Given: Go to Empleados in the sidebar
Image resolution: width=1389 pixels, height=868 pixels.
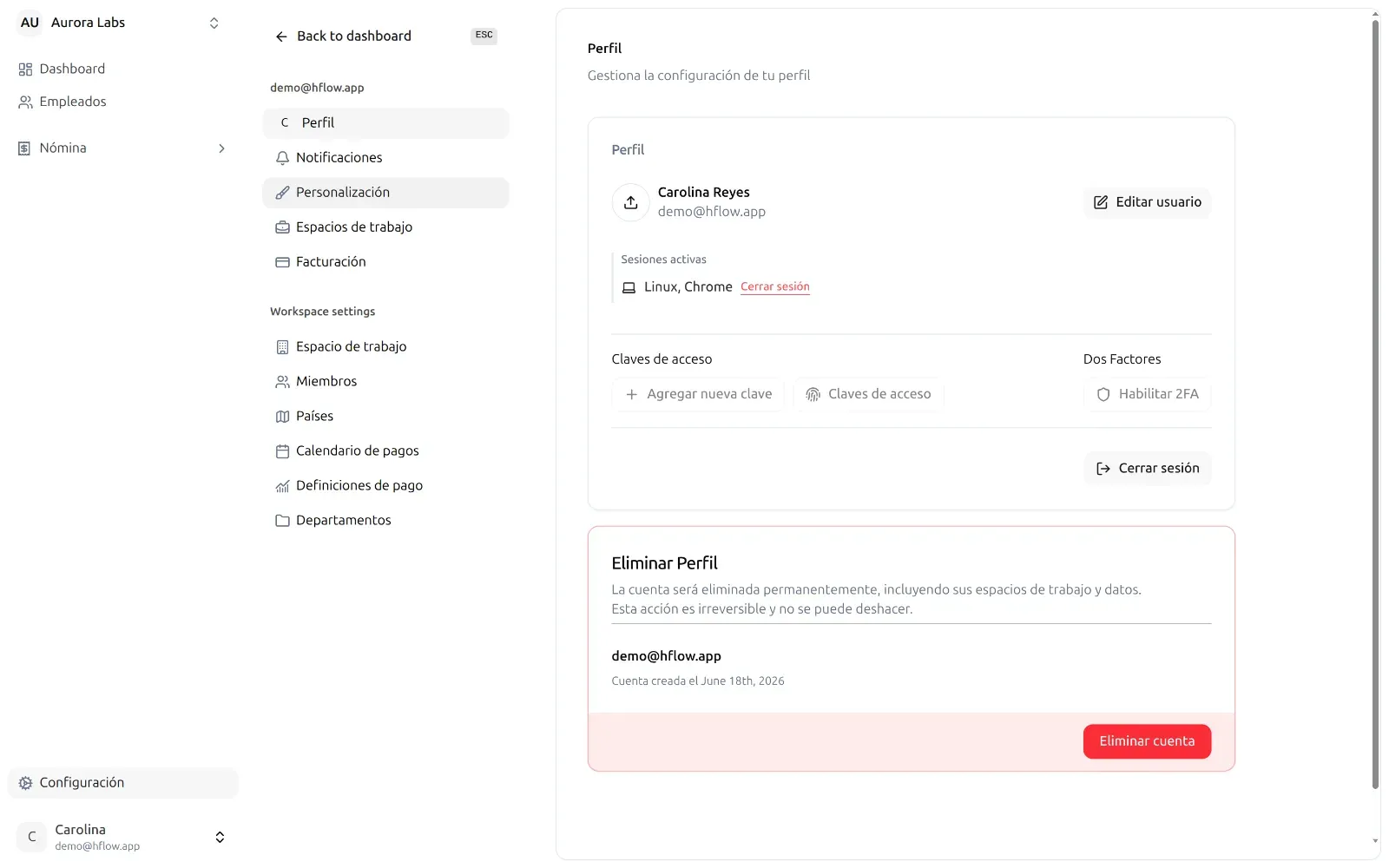Looking at the screenshot, I should 122,102.
